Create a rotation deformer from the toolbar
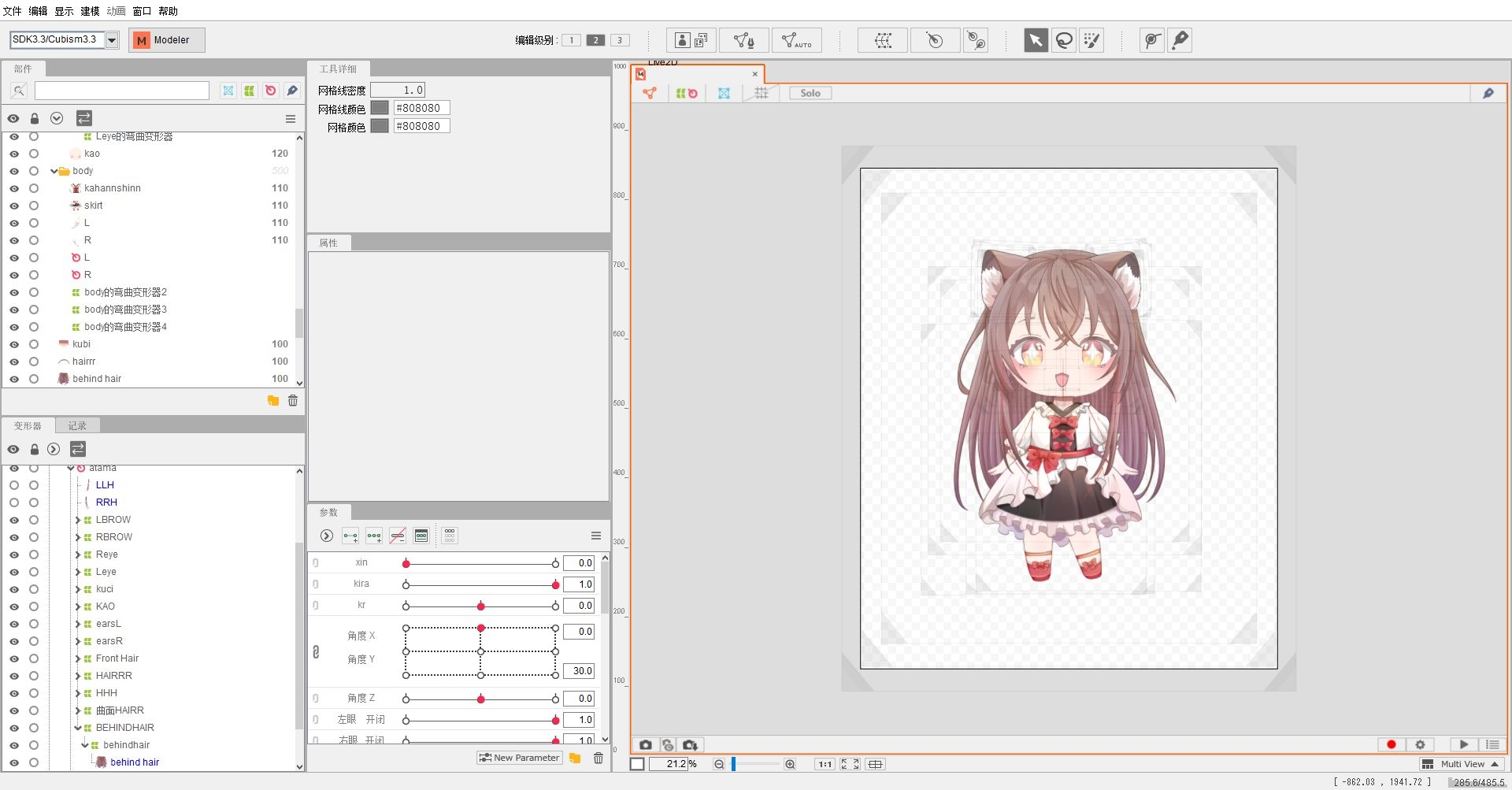 [x=935, y=40]
